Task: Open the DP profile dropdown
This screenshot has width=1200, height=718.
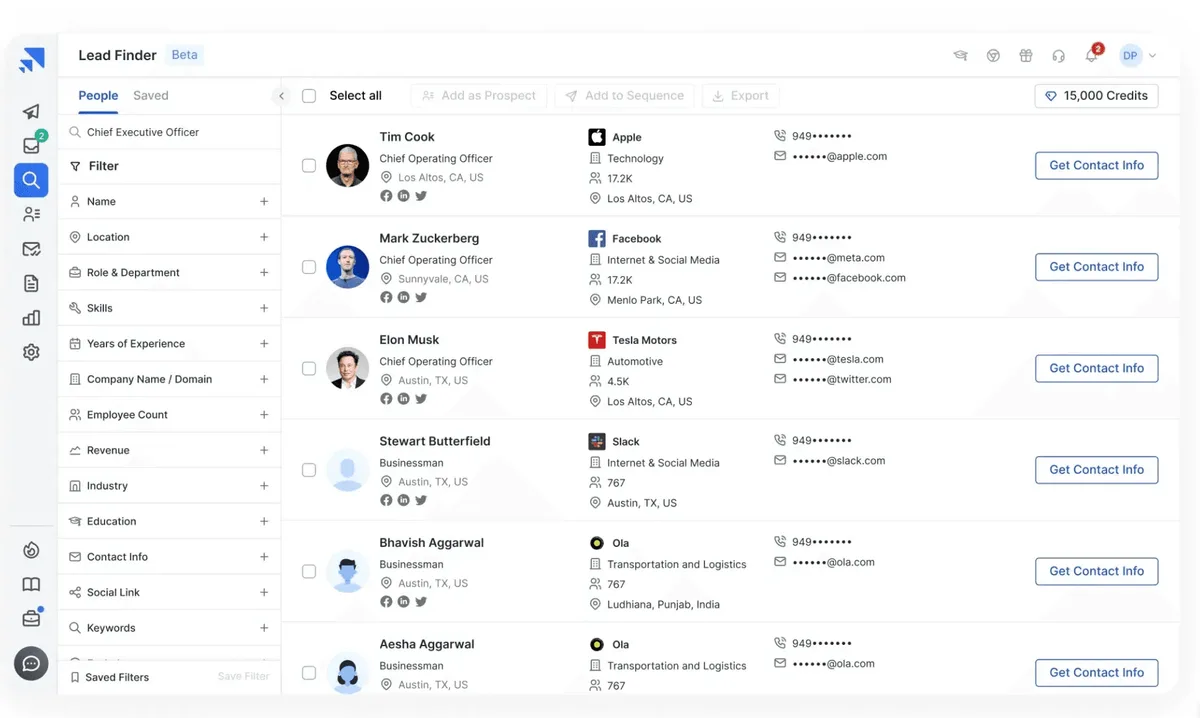Action: click(1138, 56)
